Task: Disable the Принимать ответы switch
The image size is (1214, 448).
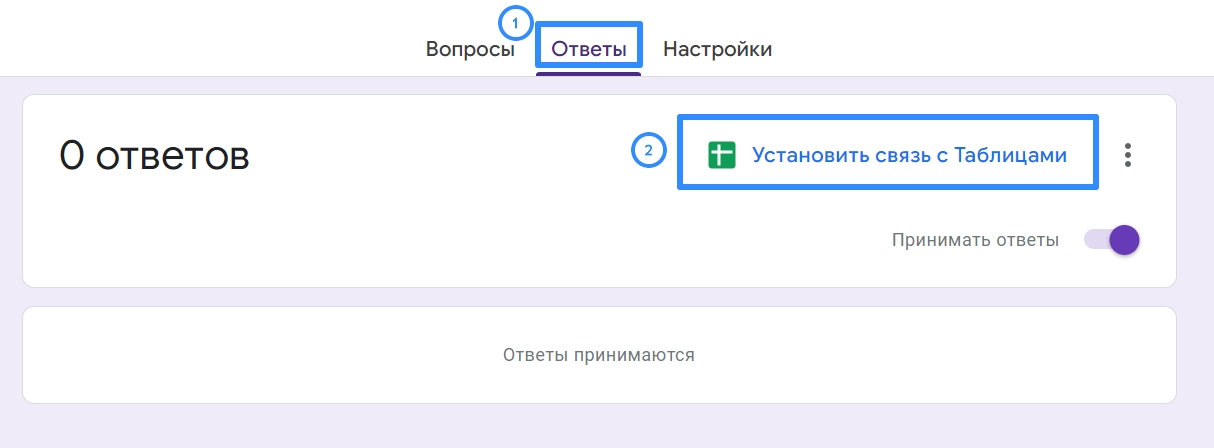Action: (x=1112, y=240)
